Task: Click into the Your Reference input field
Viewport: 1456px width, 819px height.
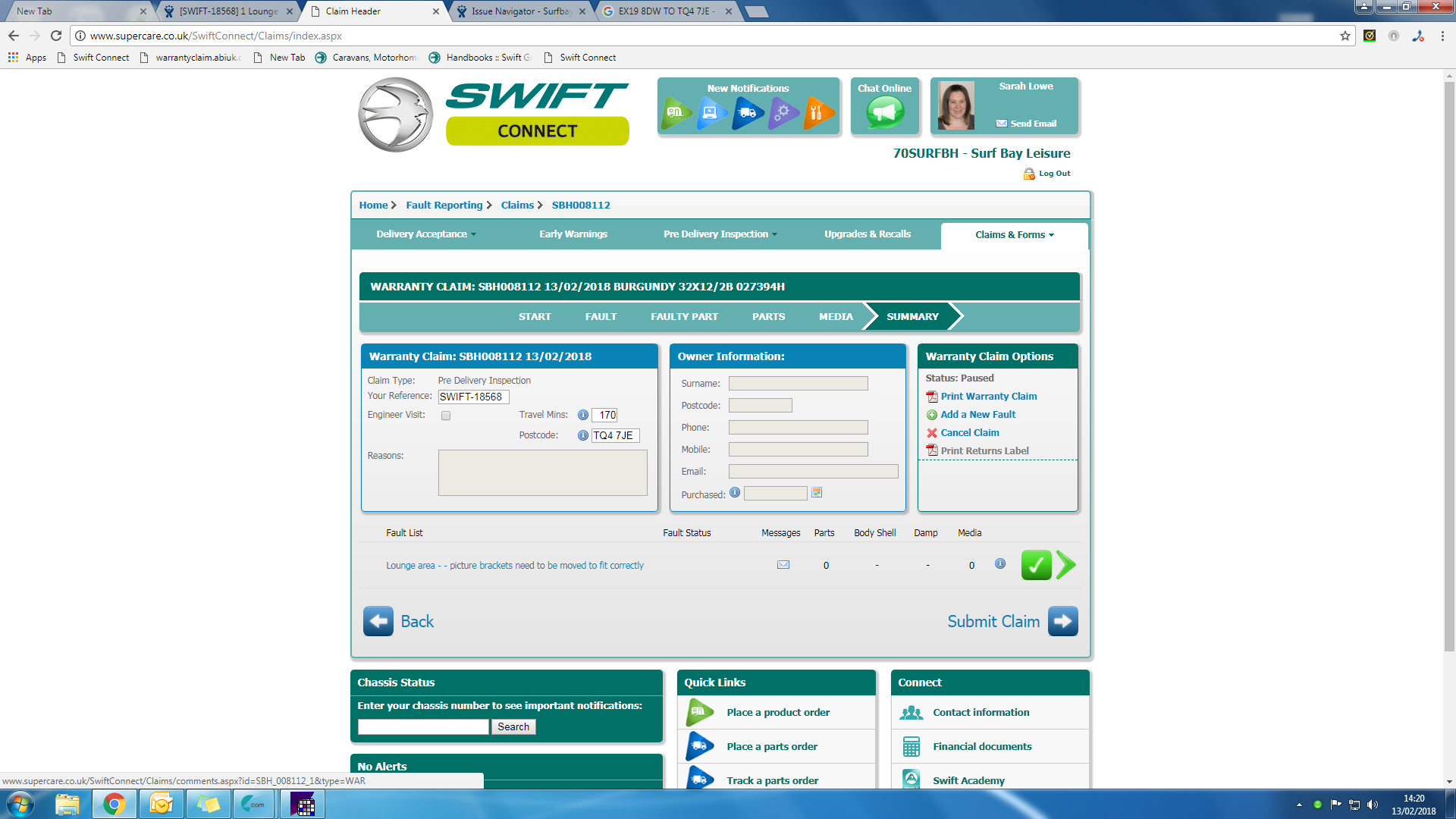Action: click(x=473, y=397)
